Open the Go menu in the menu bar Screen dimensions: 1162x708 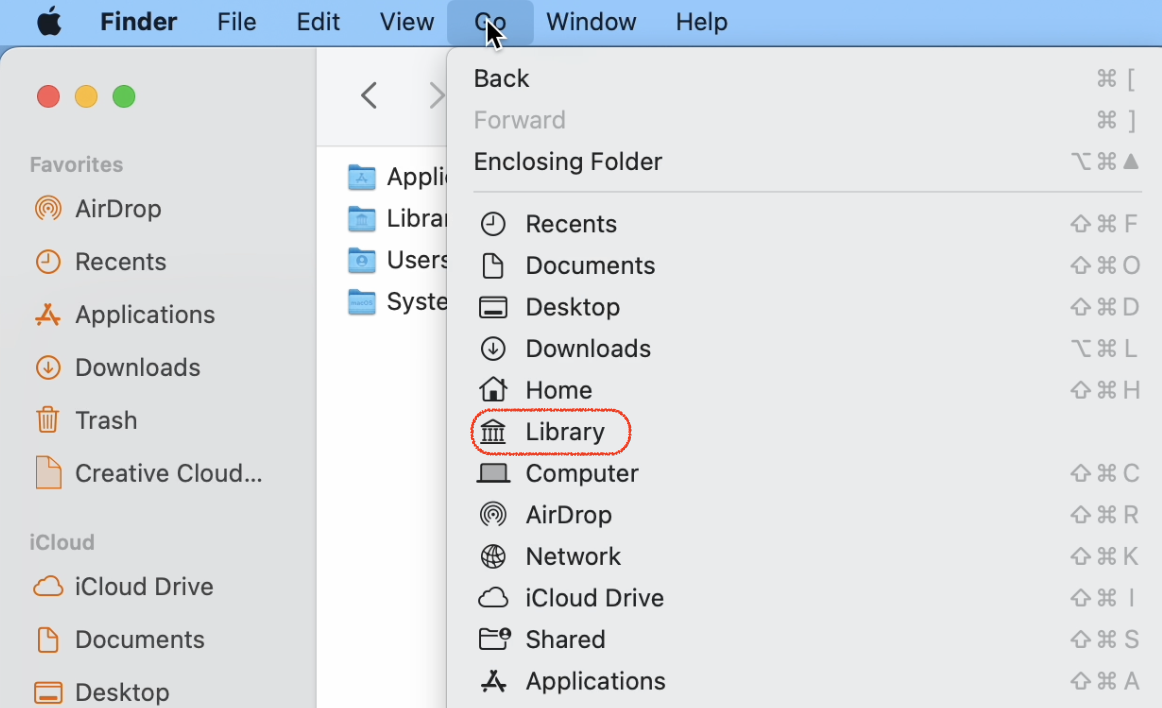pyautogui.click(x=489, y=21)
